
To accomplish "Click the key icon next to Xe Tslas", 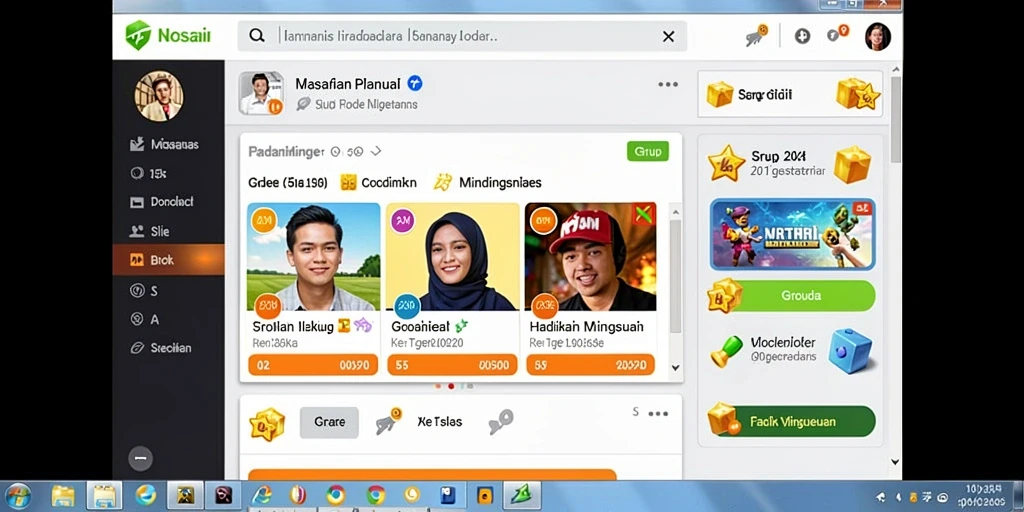I will tap(389, 421).
